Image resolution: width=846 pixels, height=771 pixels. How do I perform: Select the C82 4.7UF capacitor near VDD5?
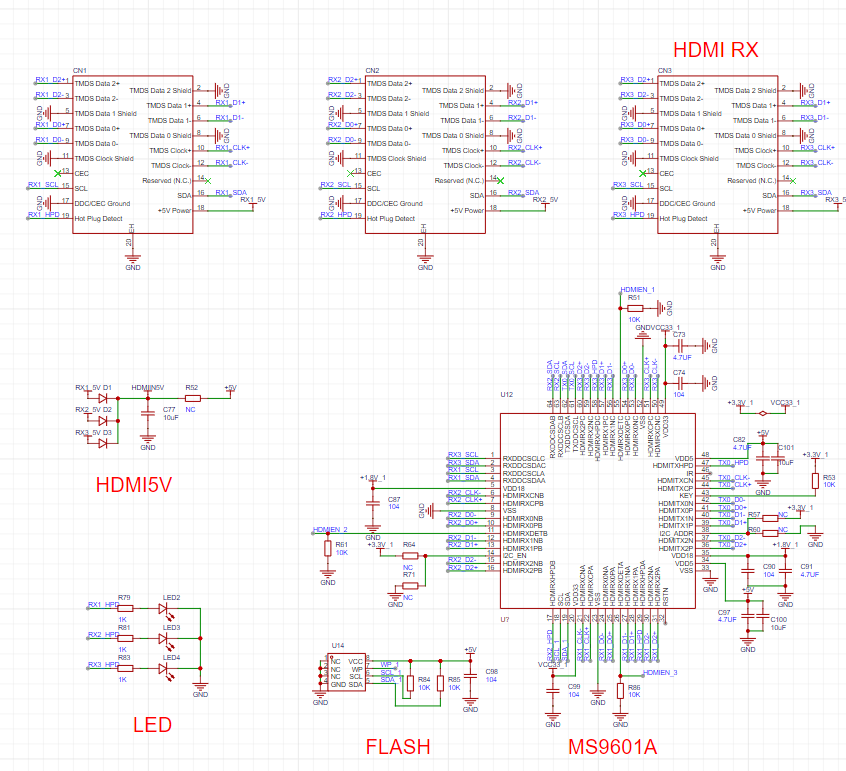pyautogui.click(x=763, y=459)
